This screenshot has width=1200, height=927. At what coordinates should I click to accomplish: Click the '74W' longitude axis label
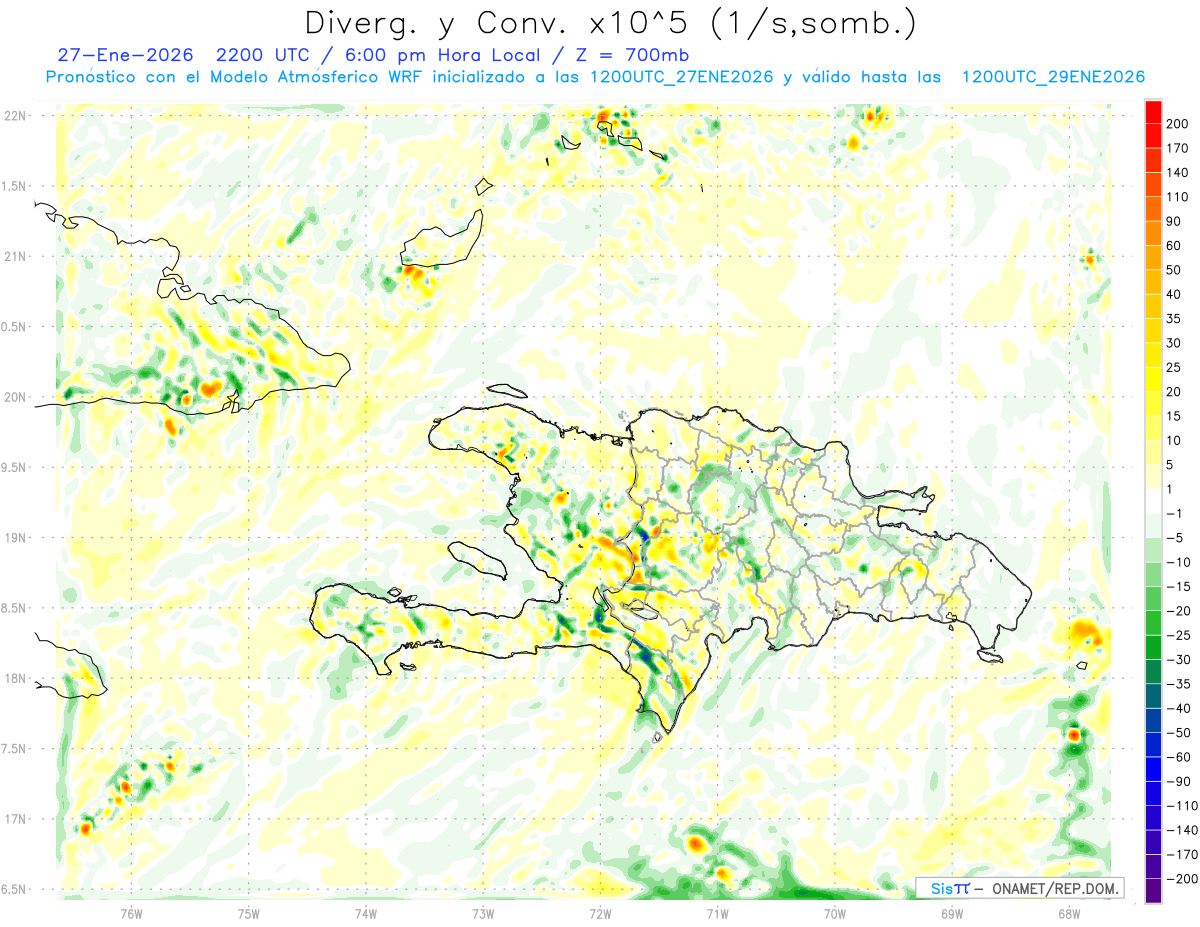coord(366,913)
